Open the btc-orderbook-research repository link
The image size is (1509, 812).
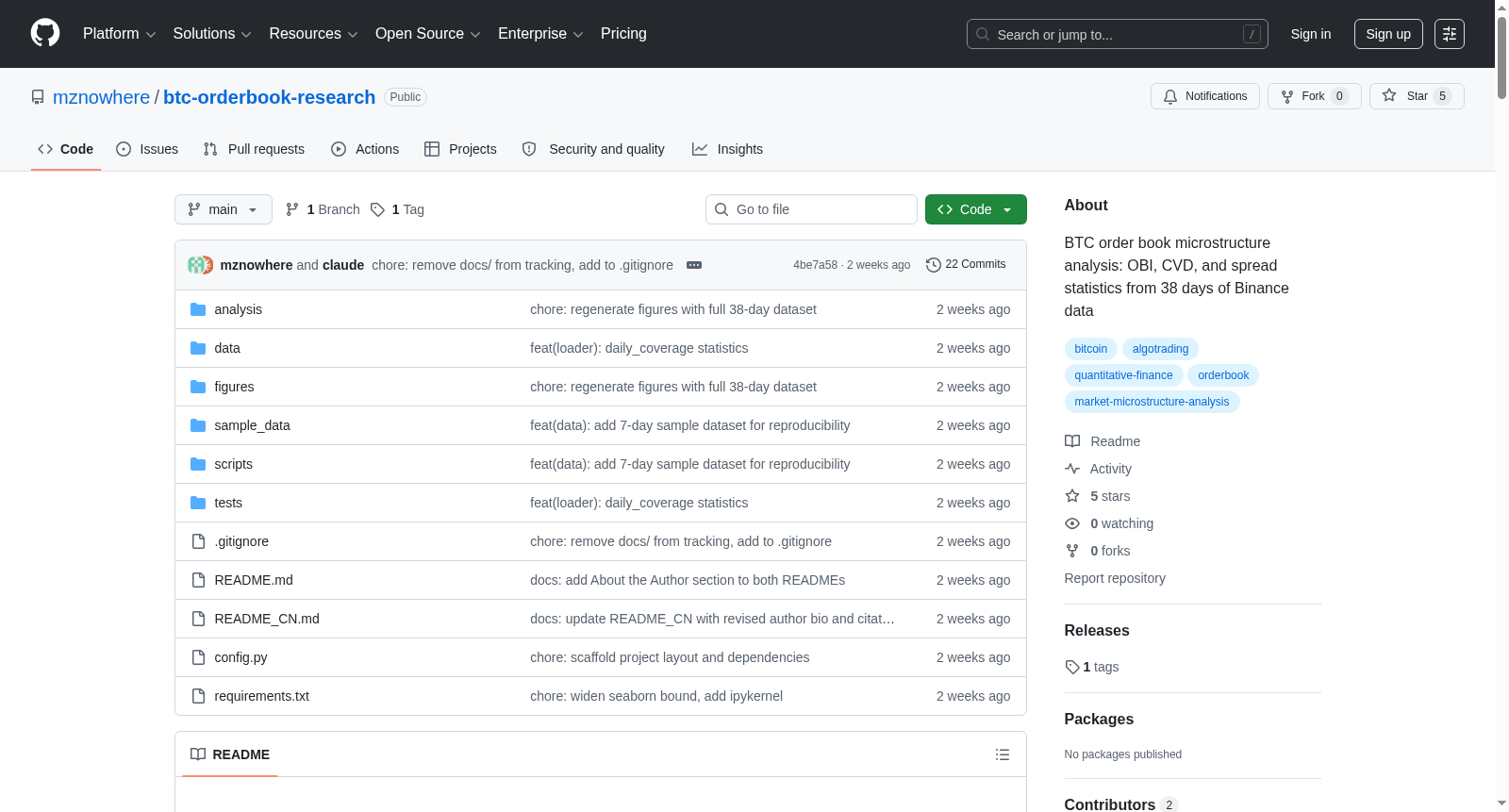(269, 97)
